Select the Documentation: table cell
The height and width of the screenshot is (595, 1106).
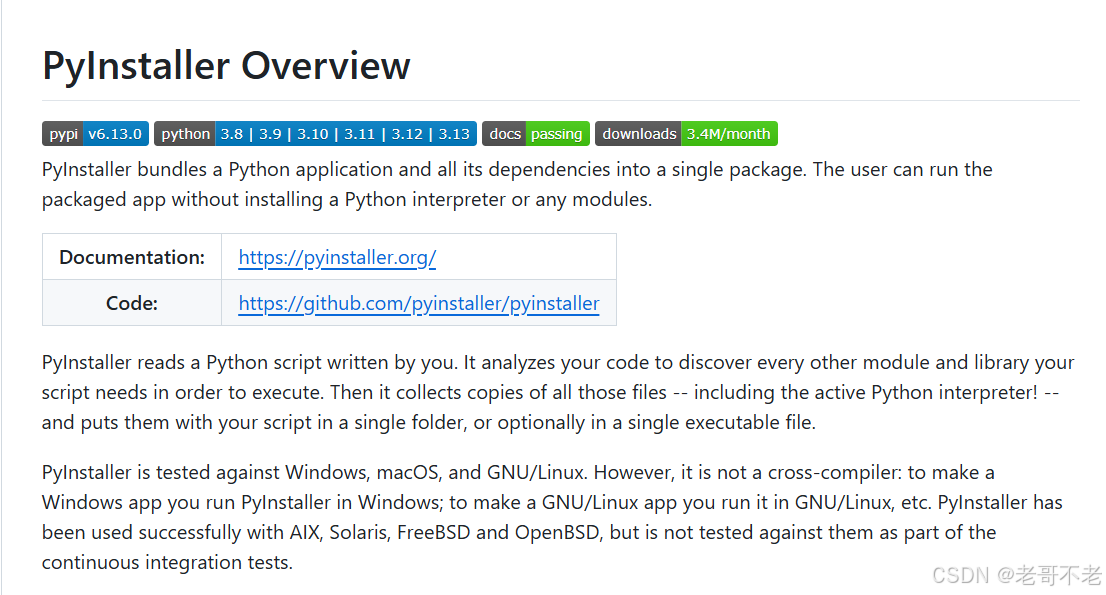click(132, 257)
